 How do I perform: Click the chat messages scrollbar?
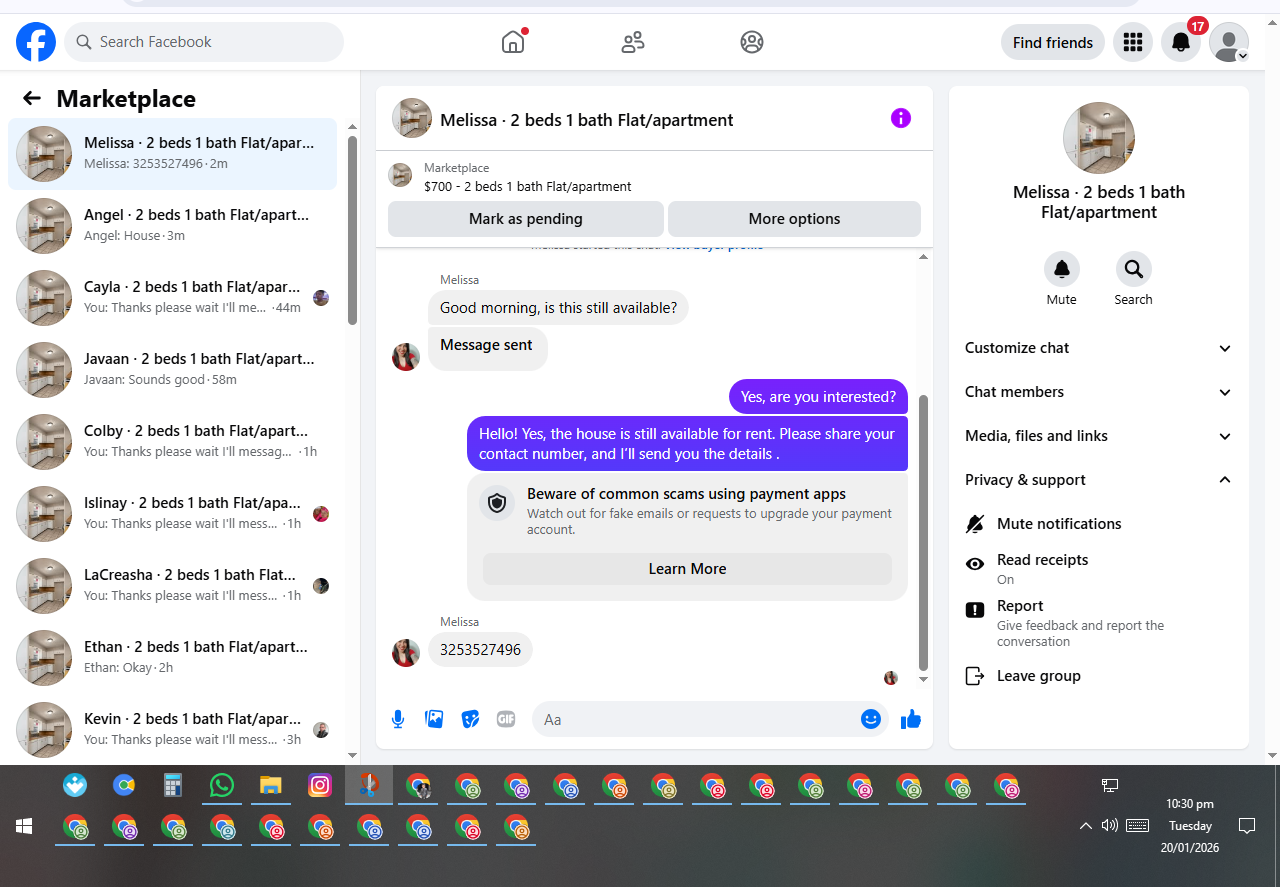click(923, 532)
